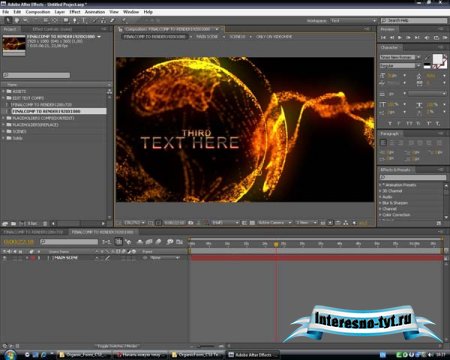This screenshot has height=360, width=450.
Task: Expand the Animation Presets category
Action: pyautogui.click(x=380, y=185)
